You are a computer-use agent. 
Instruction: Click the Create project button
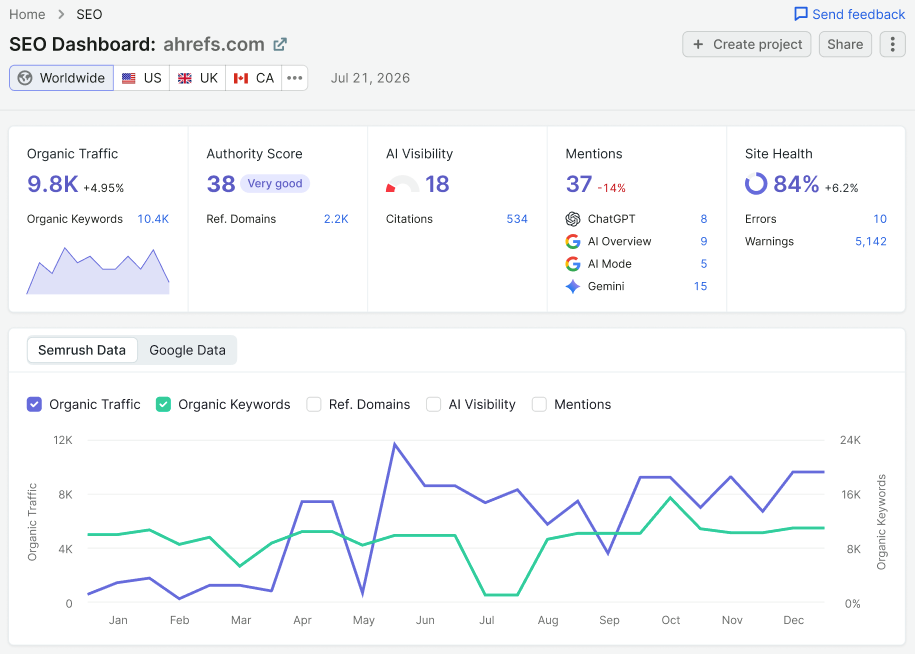point(747,44)
